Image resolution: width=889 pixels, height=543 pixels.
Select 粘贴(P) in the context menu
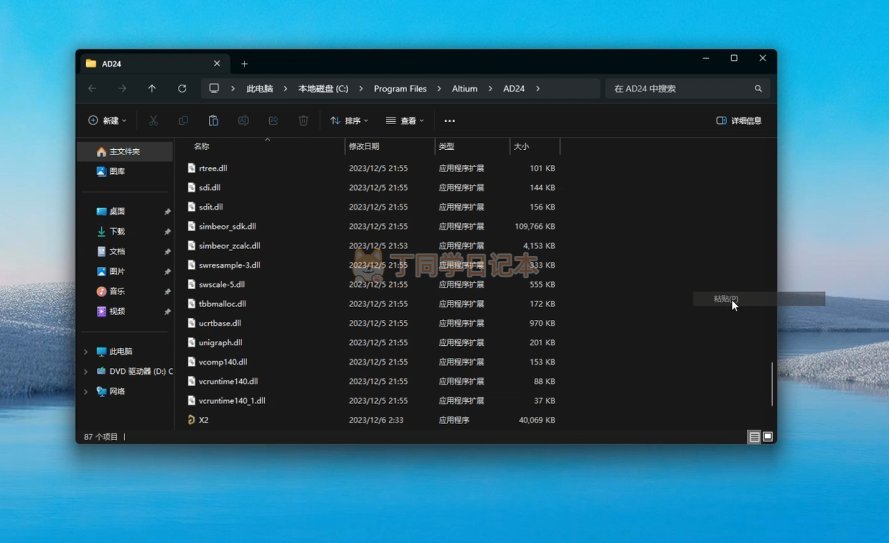(x=726, y=299)
